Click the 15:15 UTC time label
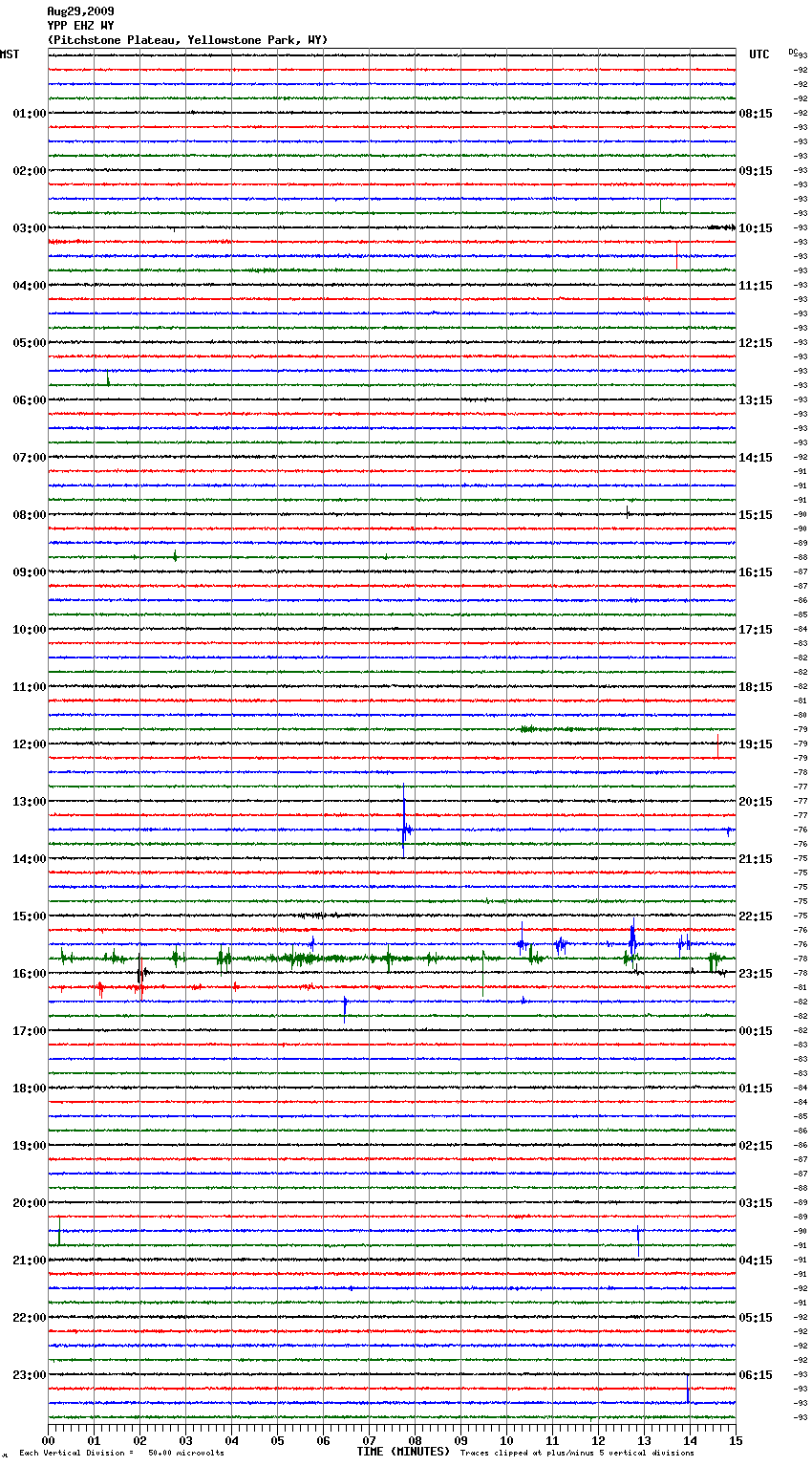Screen dimensions: 812x1466 (756, 515)
